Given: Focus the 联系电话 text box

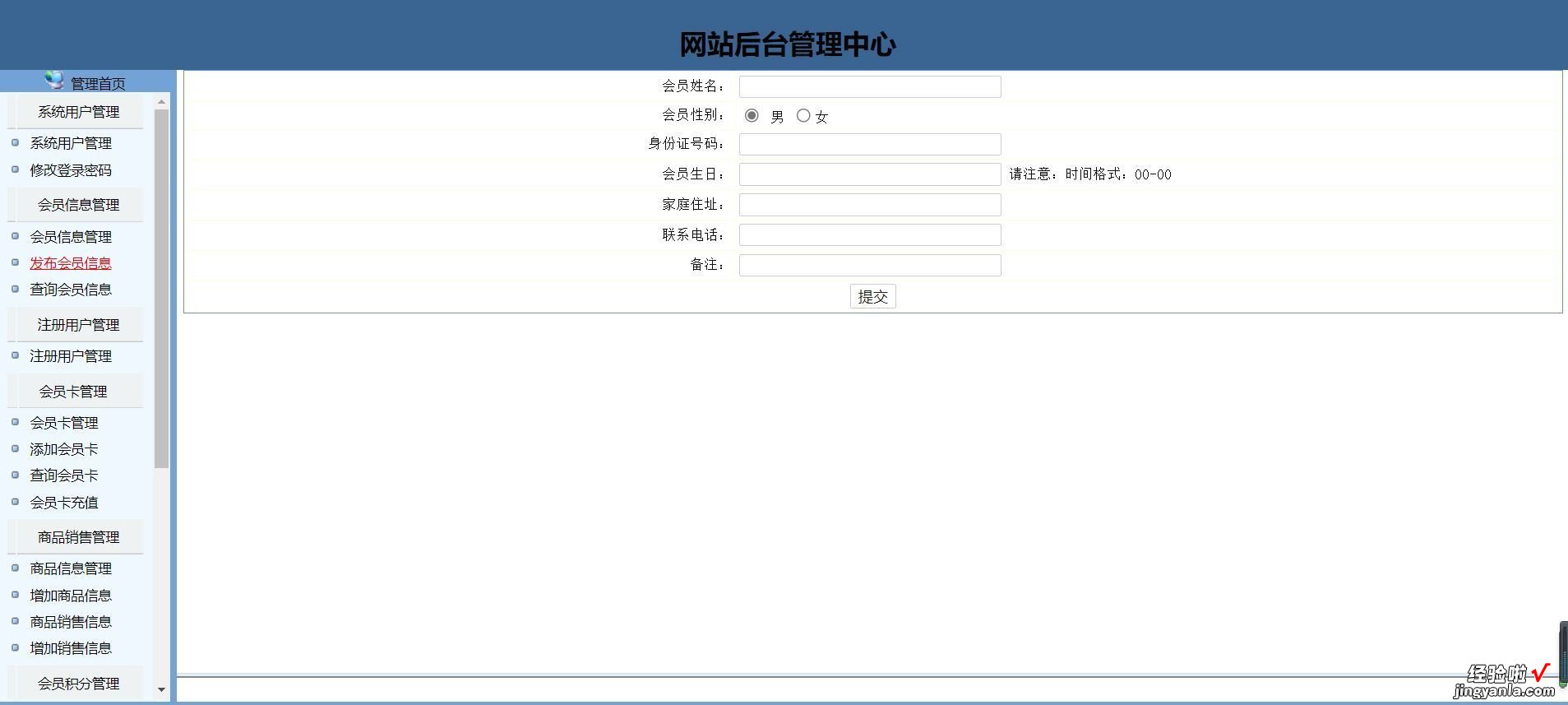Looking at the screenshot, I should pyautogui.click(x=870, y=235).
